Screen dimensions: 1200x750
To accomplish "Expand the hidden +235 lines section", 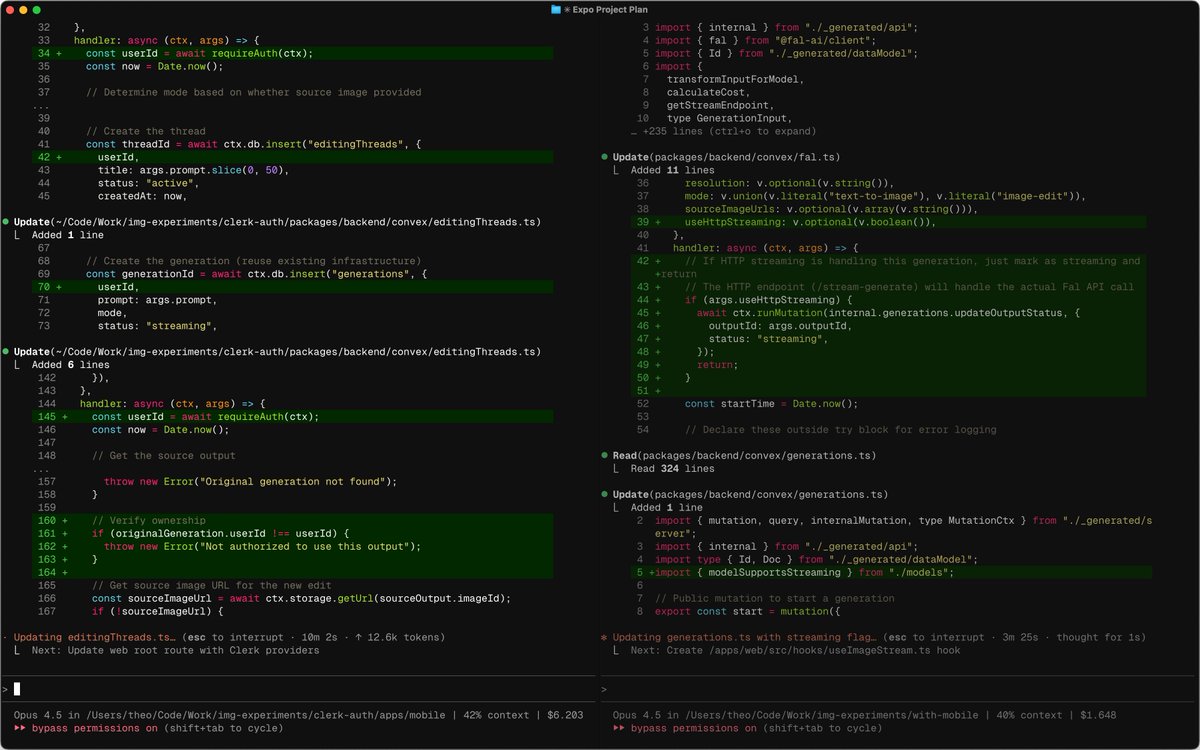I will [723, 131].
